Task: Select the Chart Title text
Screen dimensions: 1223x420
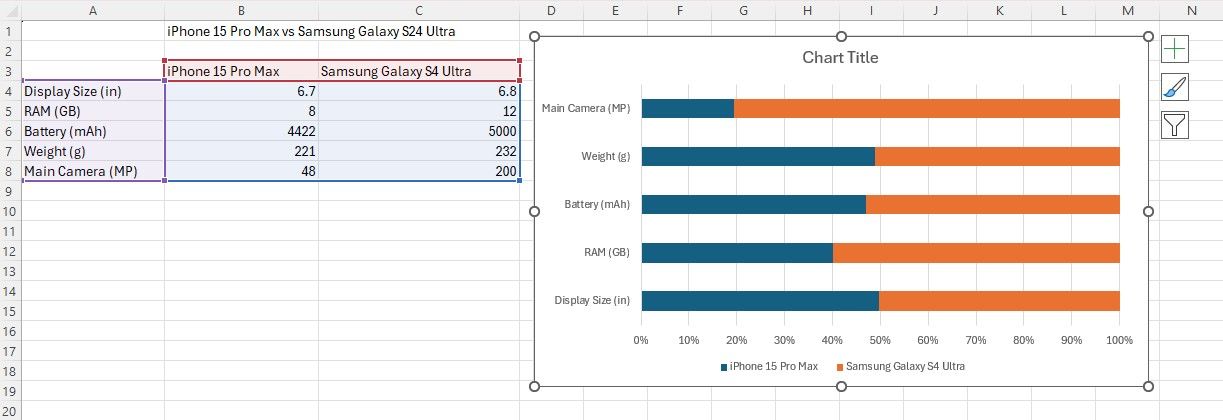Action: click(x=840, y=58)
